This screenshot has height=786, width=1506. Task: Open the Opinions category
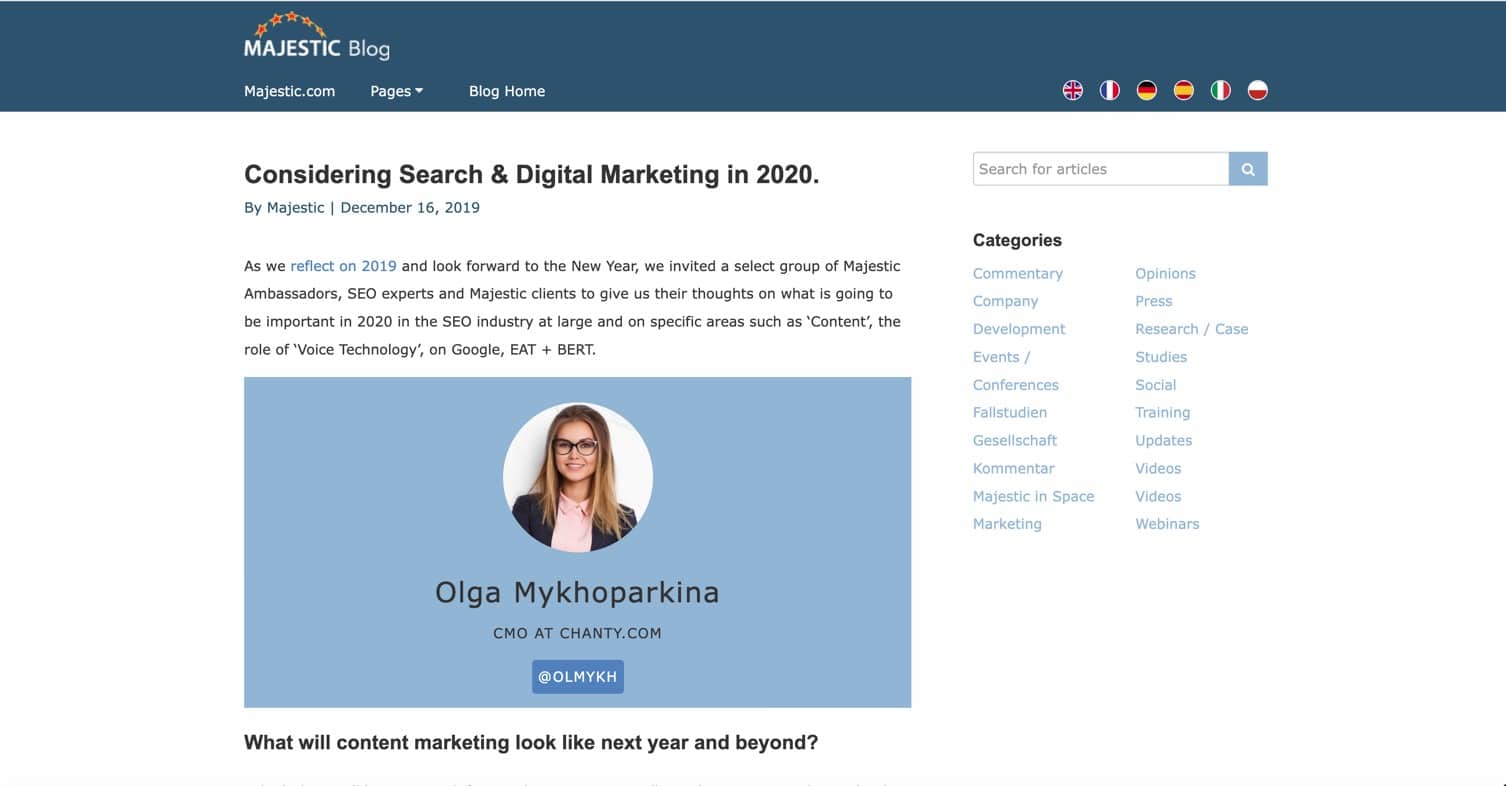tap(1165, 273)
